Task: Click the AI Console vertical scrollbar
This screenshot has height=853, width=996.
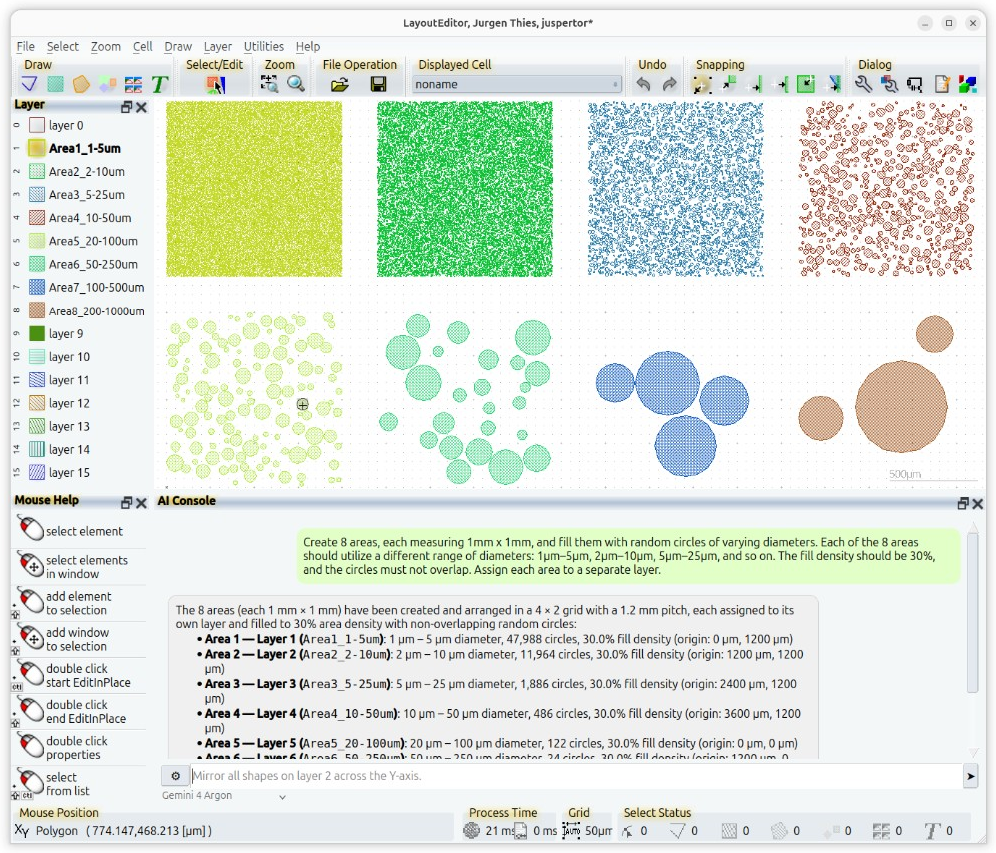Action: click(972, 641)
